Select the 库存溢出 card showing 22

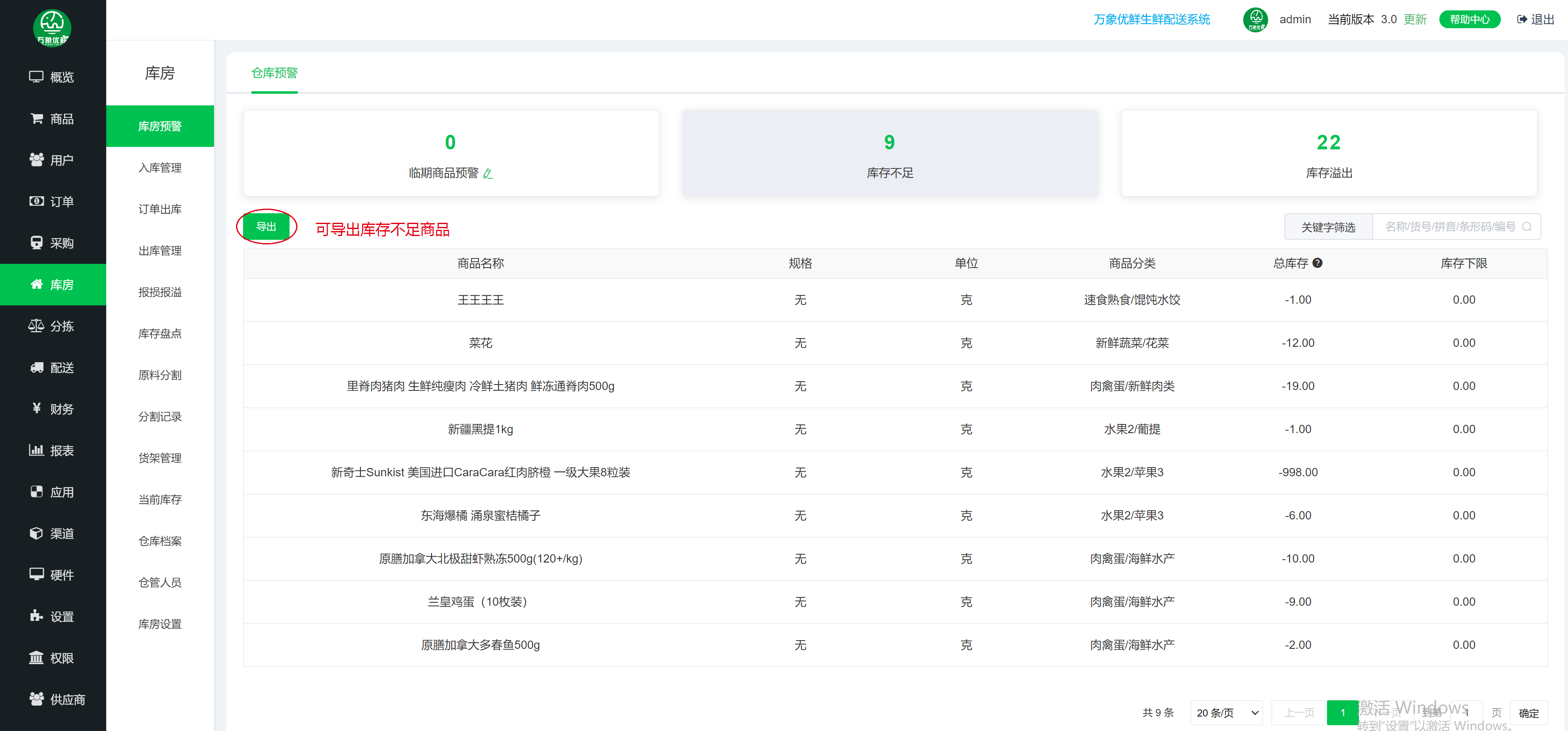tap(1329, 153)
